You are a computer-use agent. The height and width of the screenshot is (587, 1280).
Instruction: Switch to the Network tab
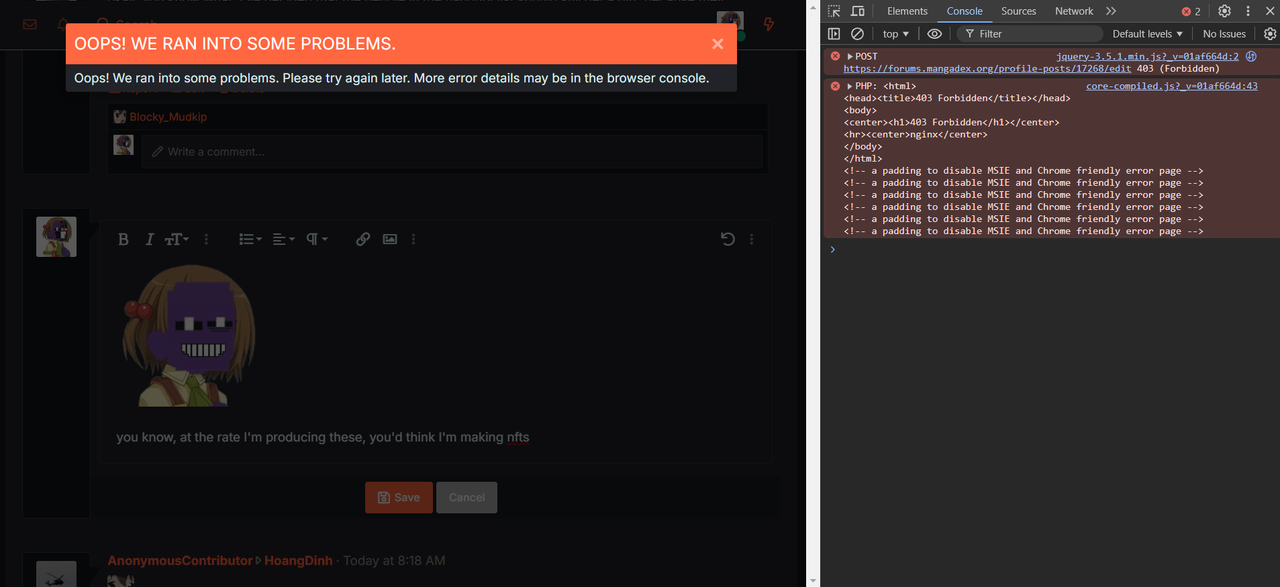1074,11
